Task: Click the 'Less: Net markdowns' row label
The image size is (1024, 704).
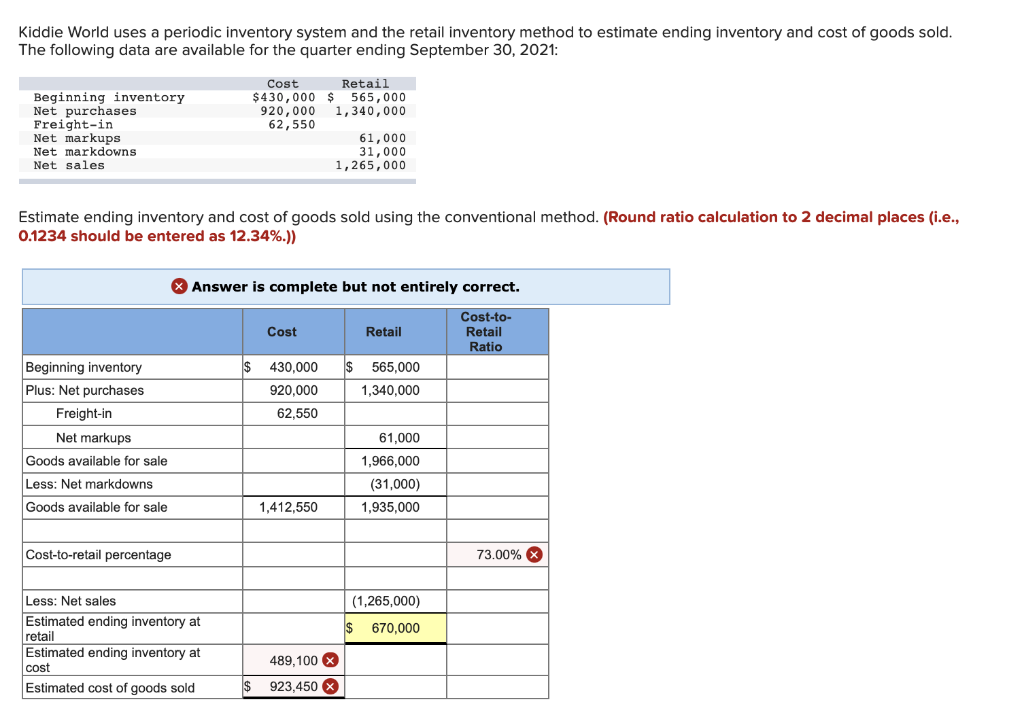Action: (89, 484)
